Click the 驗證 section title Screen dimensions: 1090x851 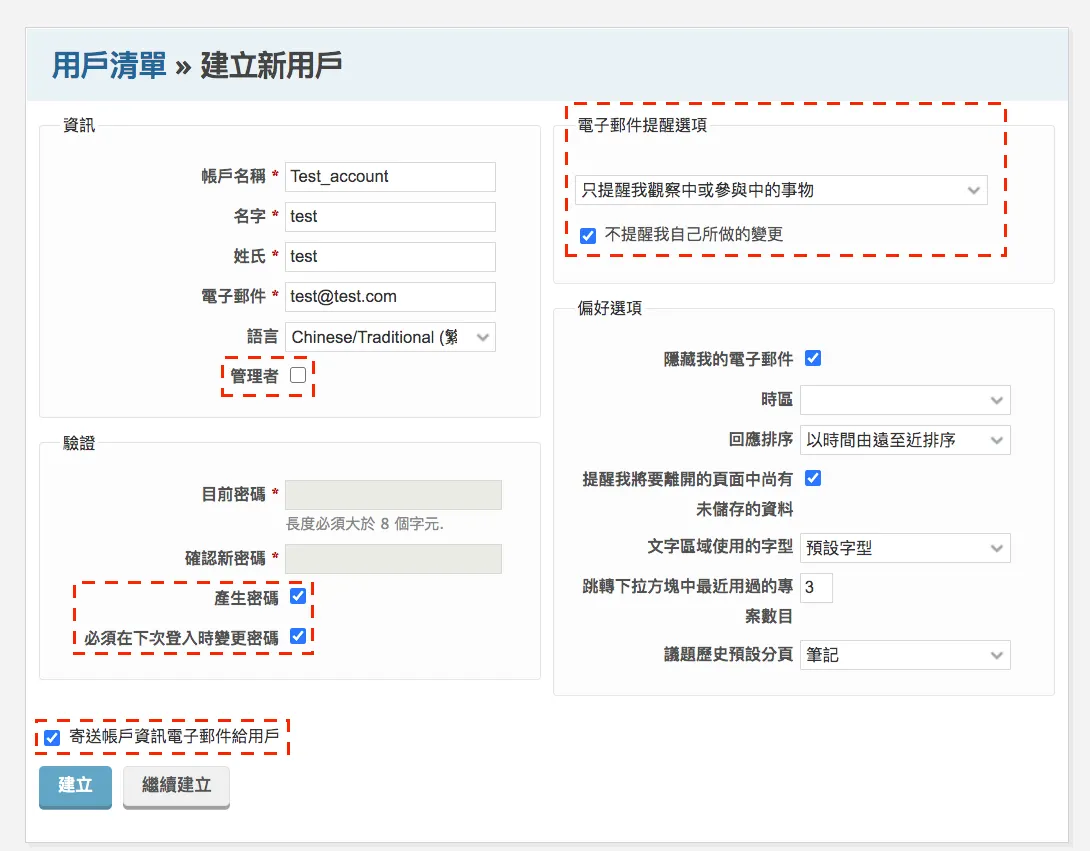coord(79,443)
